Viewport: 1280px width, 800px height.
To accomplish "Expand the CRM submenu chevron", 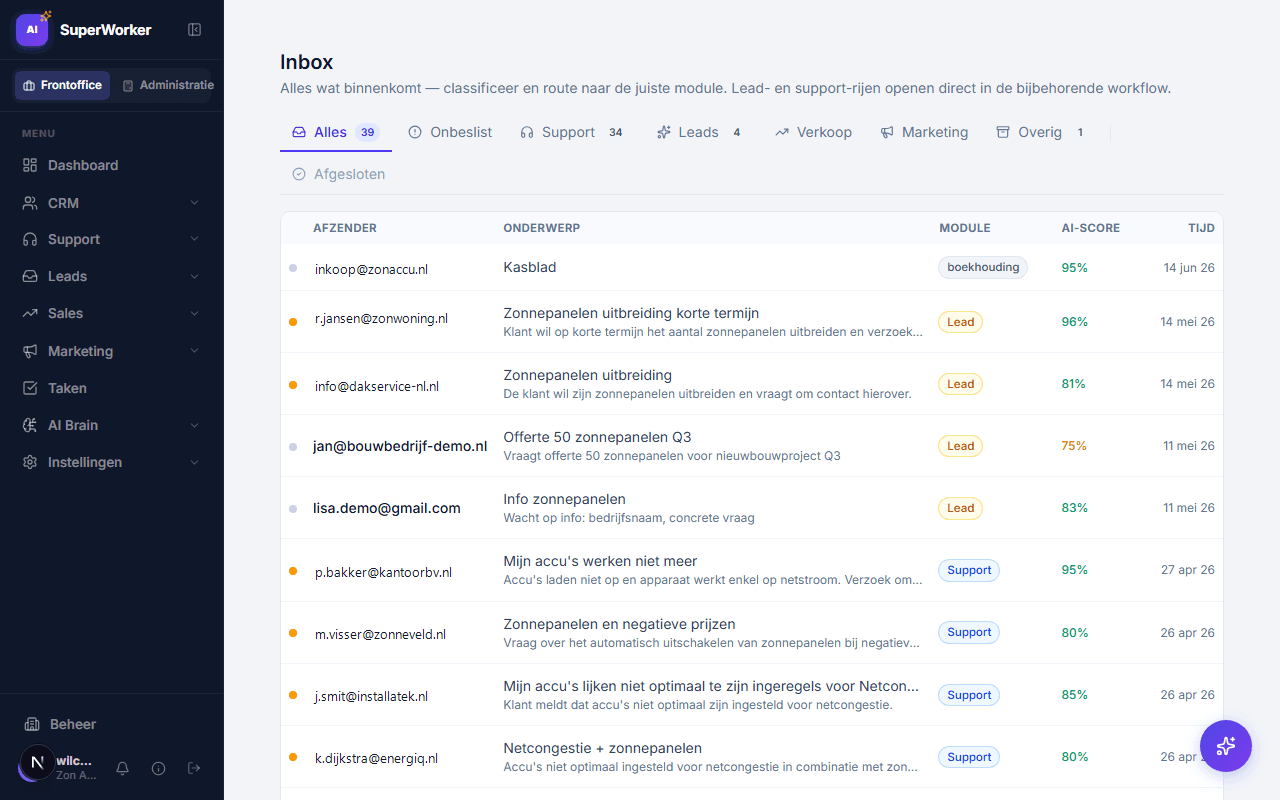I will 194,203.
